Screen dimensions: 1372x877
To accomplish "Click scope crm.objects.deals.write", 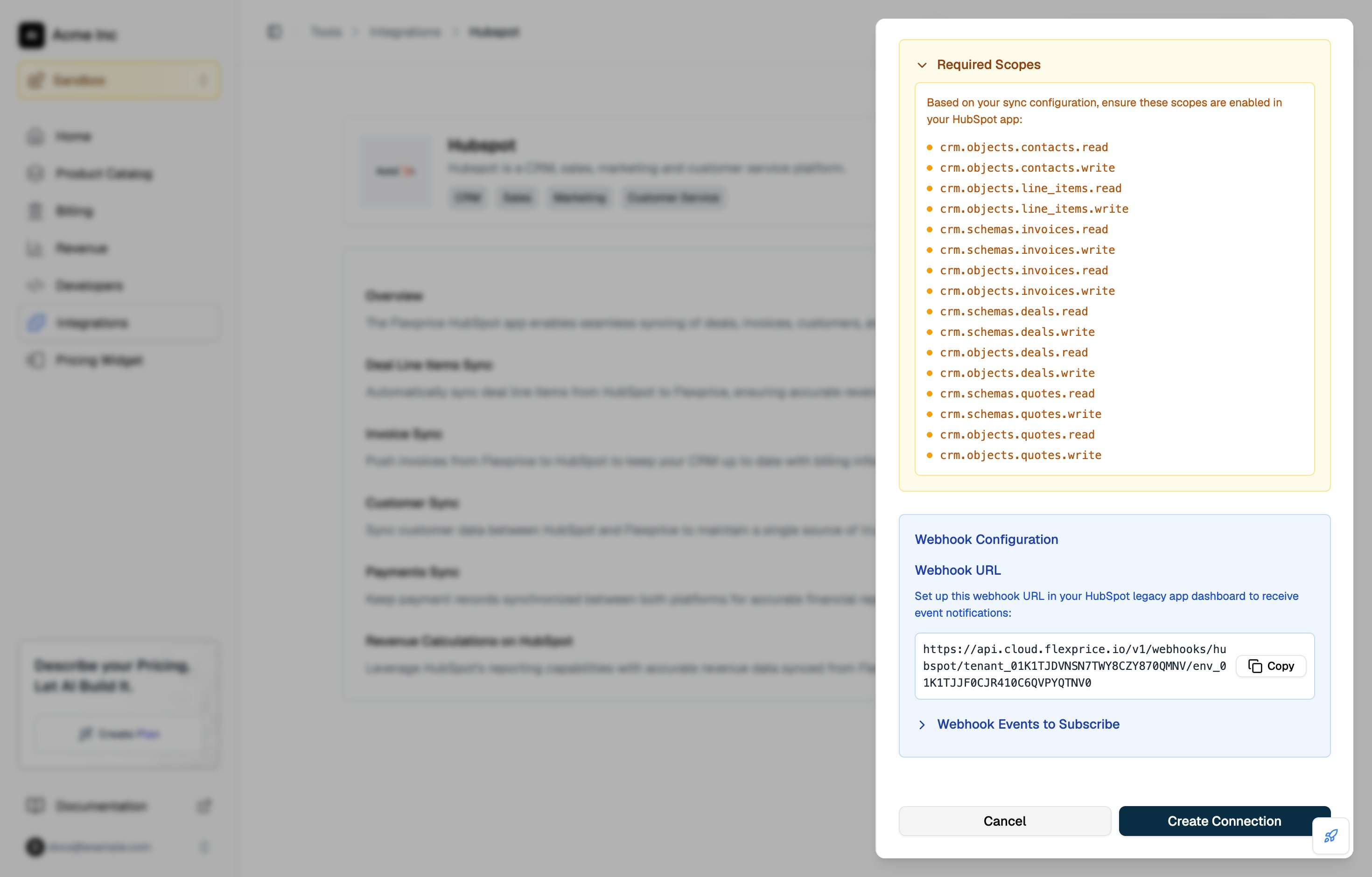I will coord(1017,373).
